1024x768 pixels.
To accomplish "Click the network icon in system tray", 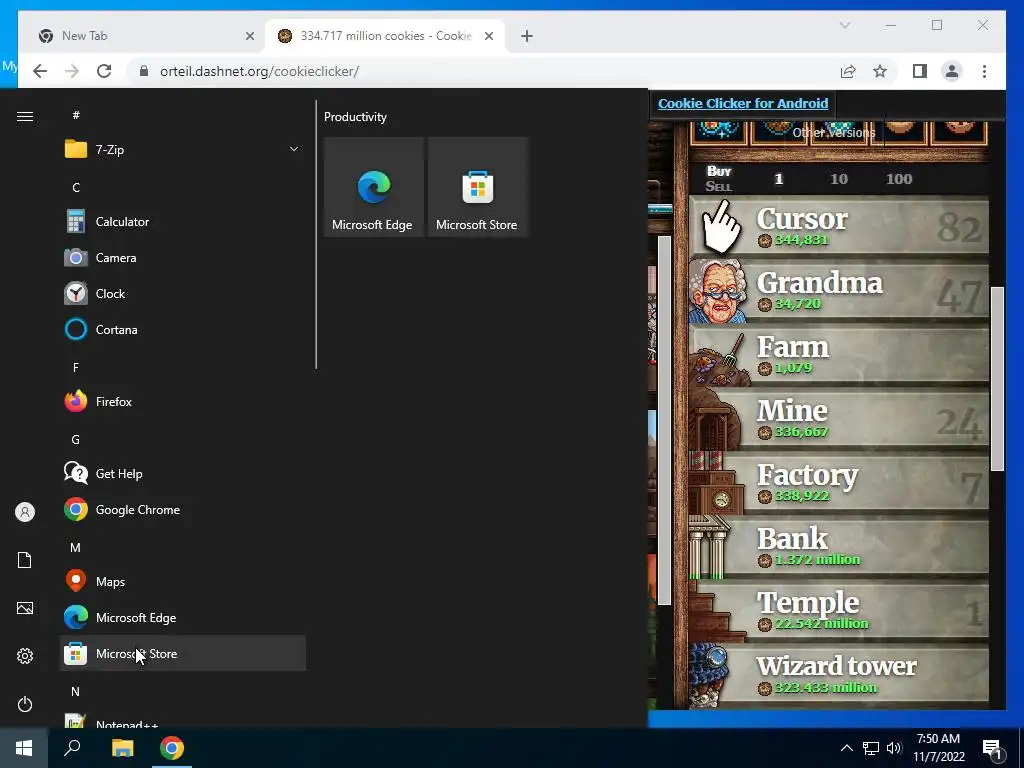I will pyautogui.click(x=871, y=748).
